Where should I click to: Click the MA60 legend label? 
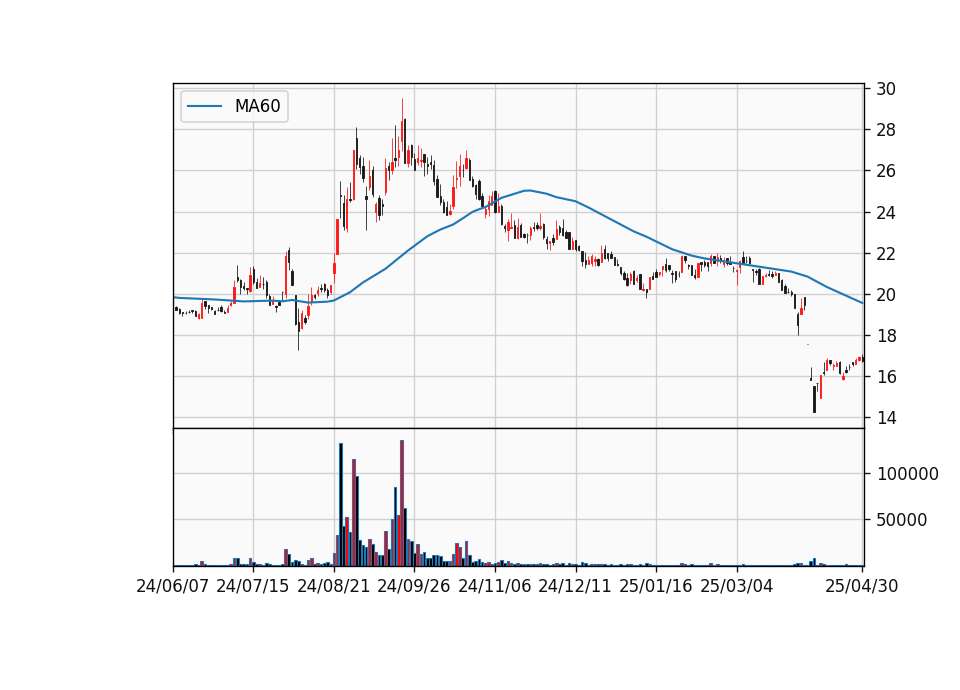[257, 106]
